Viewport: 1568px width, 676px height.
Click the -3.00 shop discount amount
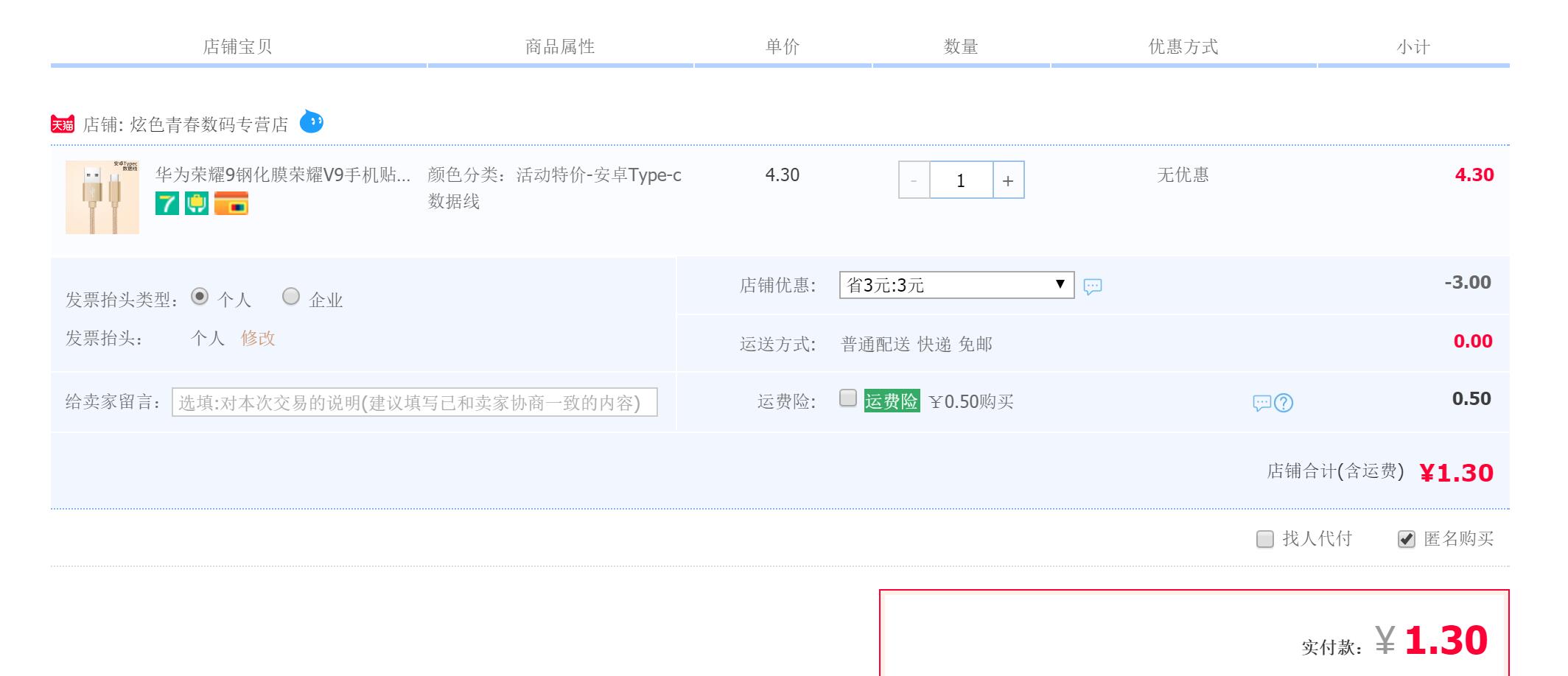tap(1468, 282)
